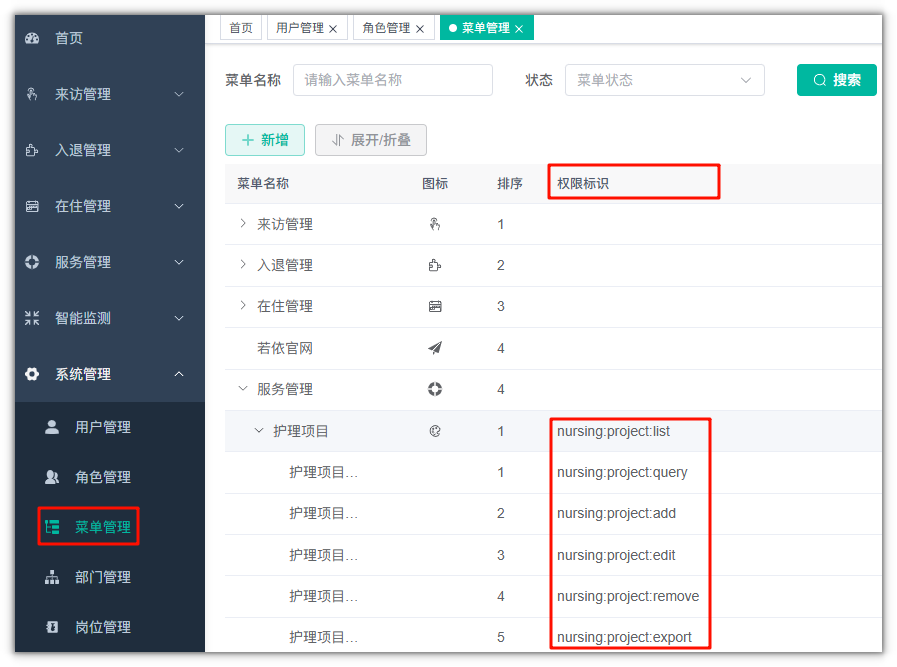Expand the 来访管理 table row
Viewport: 897px width, 667px height.
tap(243, 224)
